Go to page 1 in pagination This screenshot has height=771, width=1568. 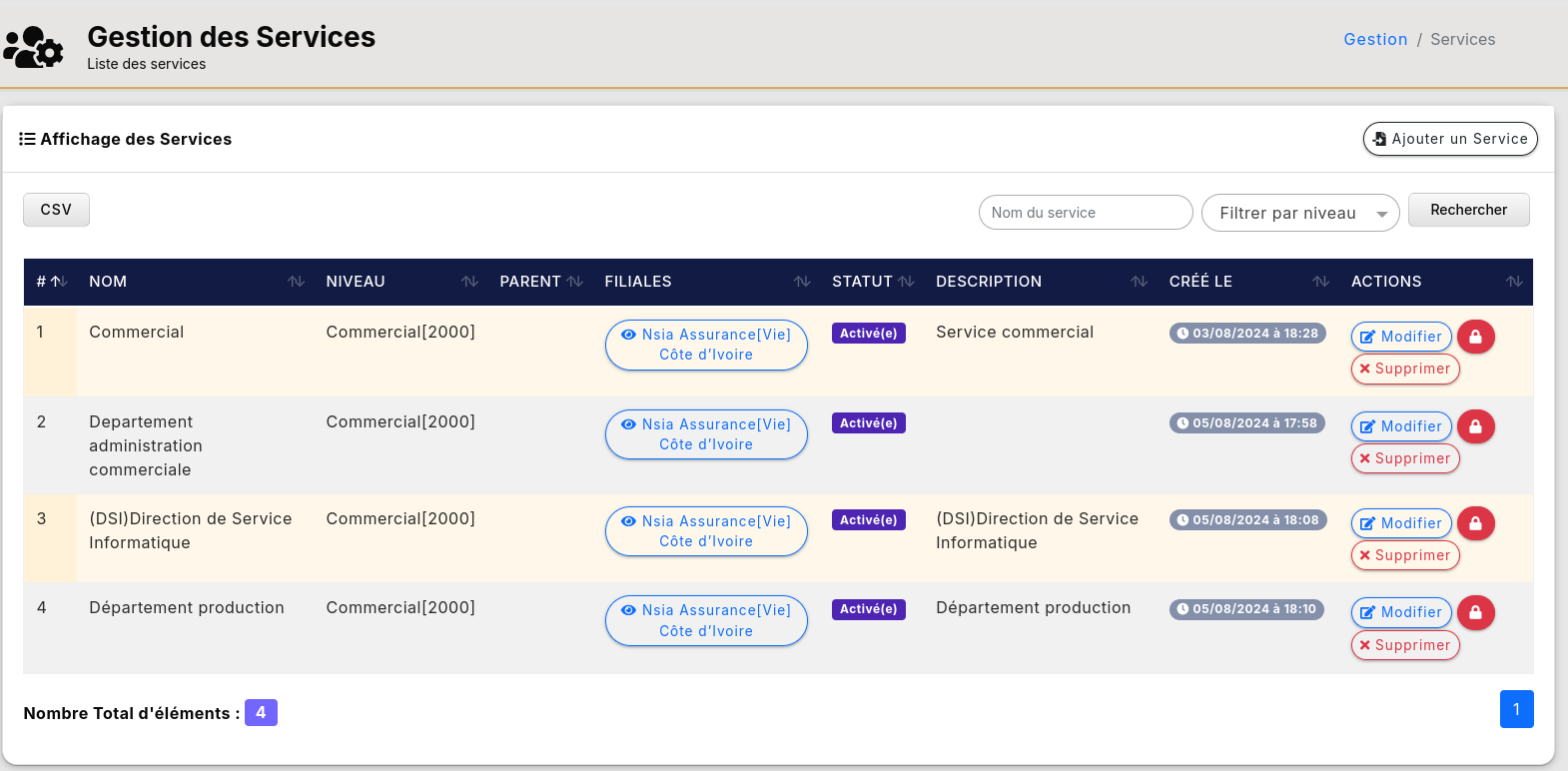point(1515,709)
